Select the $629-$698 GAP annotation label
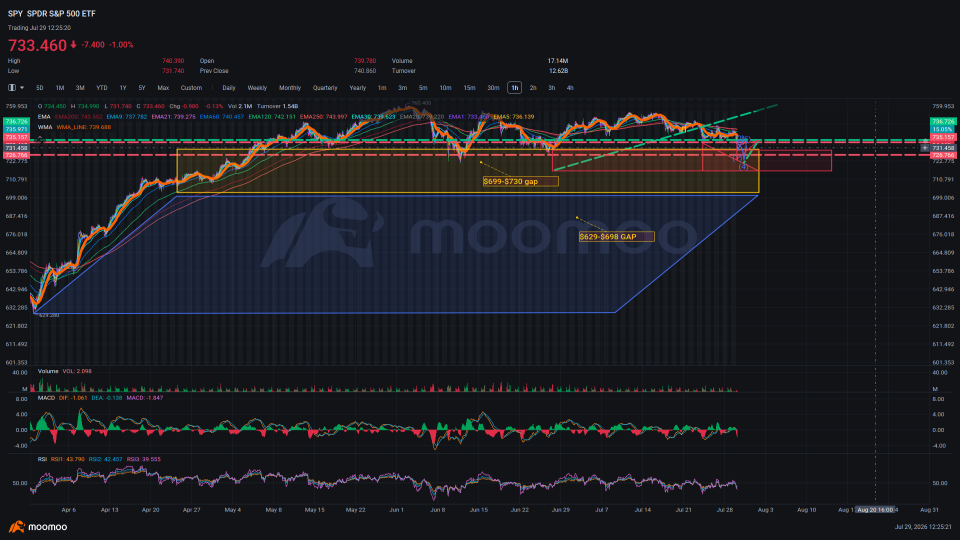Image resolution: width=960 pixels, height=540 pixels. 617,236
